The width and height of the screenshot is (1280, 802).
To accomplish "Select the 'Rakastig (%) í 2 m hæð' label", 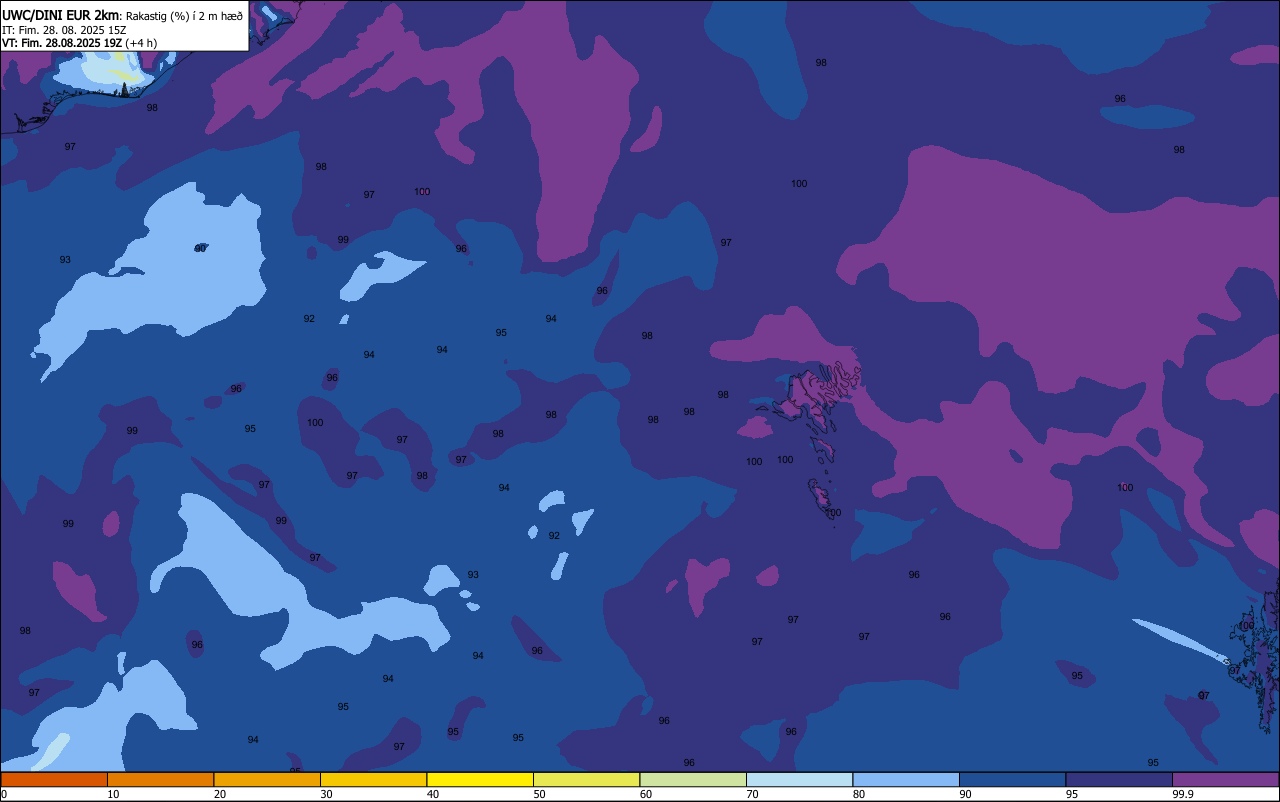I will click(184, 16).
